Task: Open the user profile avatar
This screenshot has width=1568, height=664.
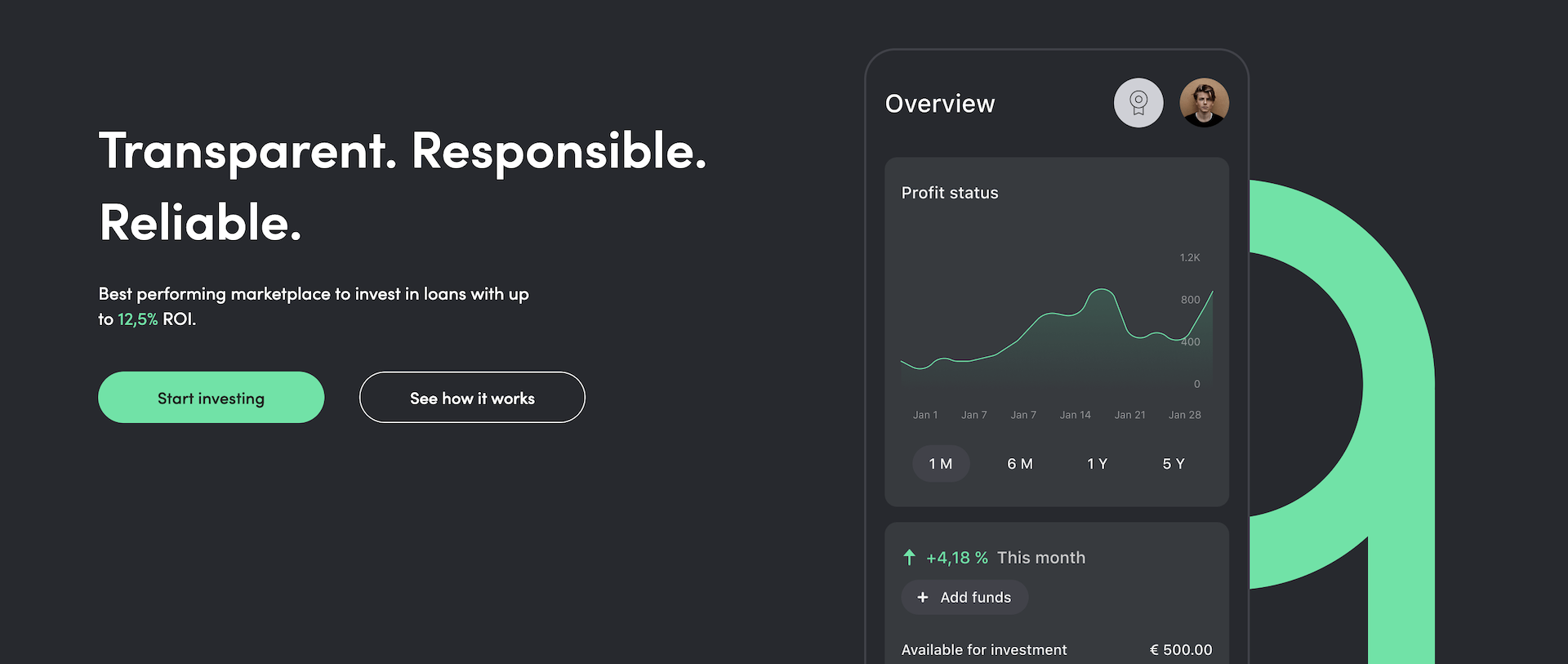Action: click(x=1204, y=103)
